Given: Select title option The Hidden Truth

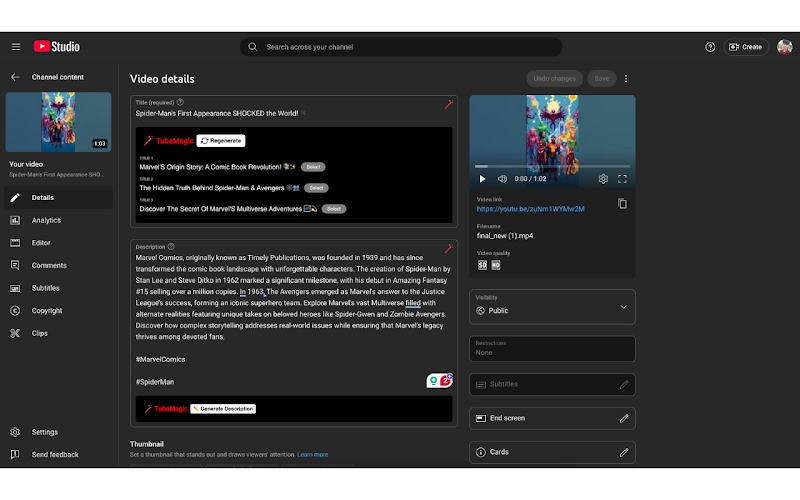Looking at the screenshot, I should coord(316,188).
